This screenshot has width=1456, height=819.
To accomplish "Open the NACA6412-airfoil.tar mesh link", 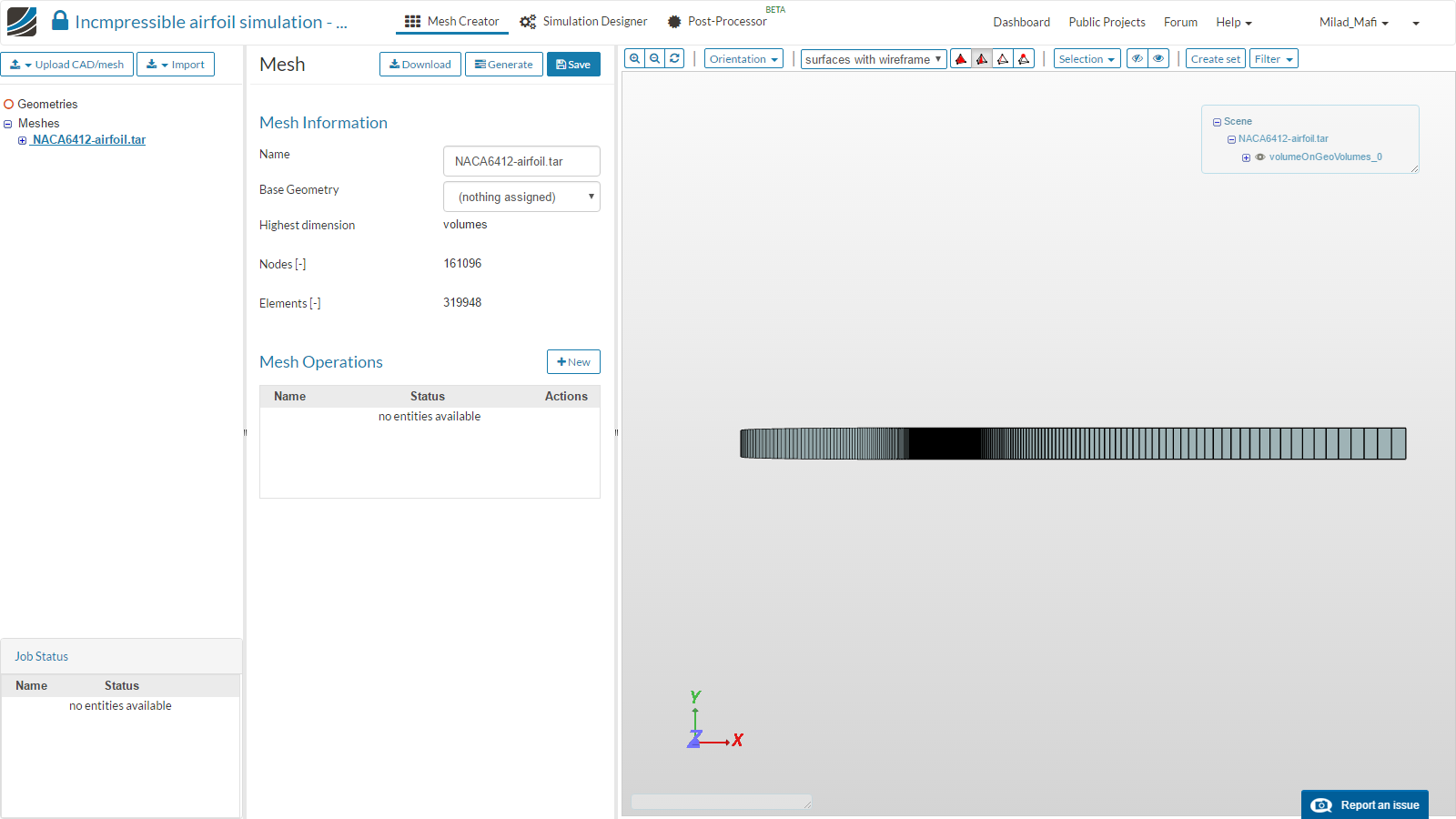I will pos(89,140).
